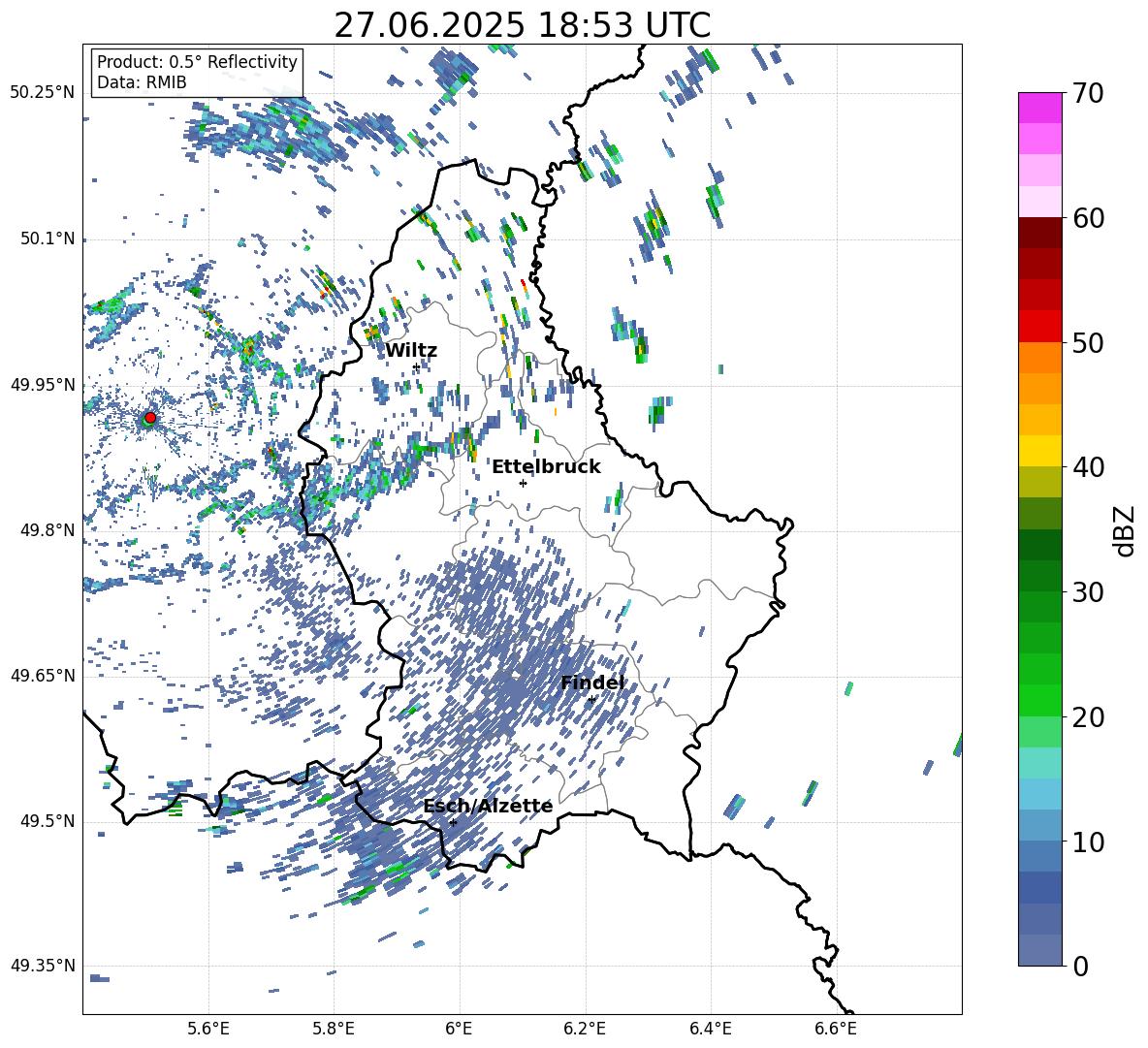
Task: Click the 6.2°E longitude tick label
Action: [585, 1030]
